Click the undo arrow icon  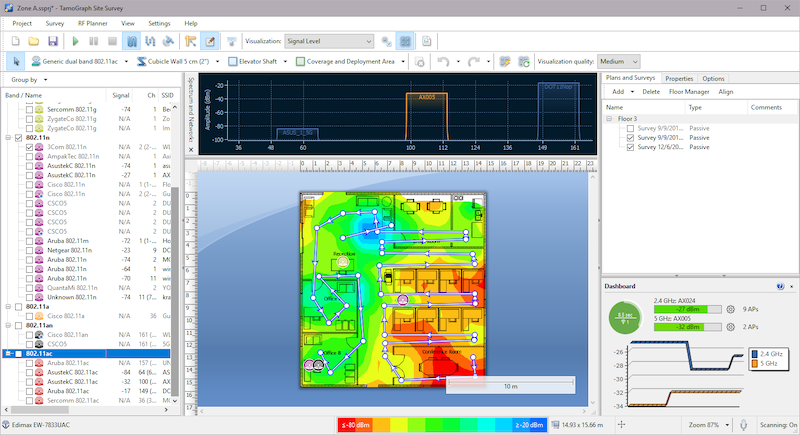[443, 62]
